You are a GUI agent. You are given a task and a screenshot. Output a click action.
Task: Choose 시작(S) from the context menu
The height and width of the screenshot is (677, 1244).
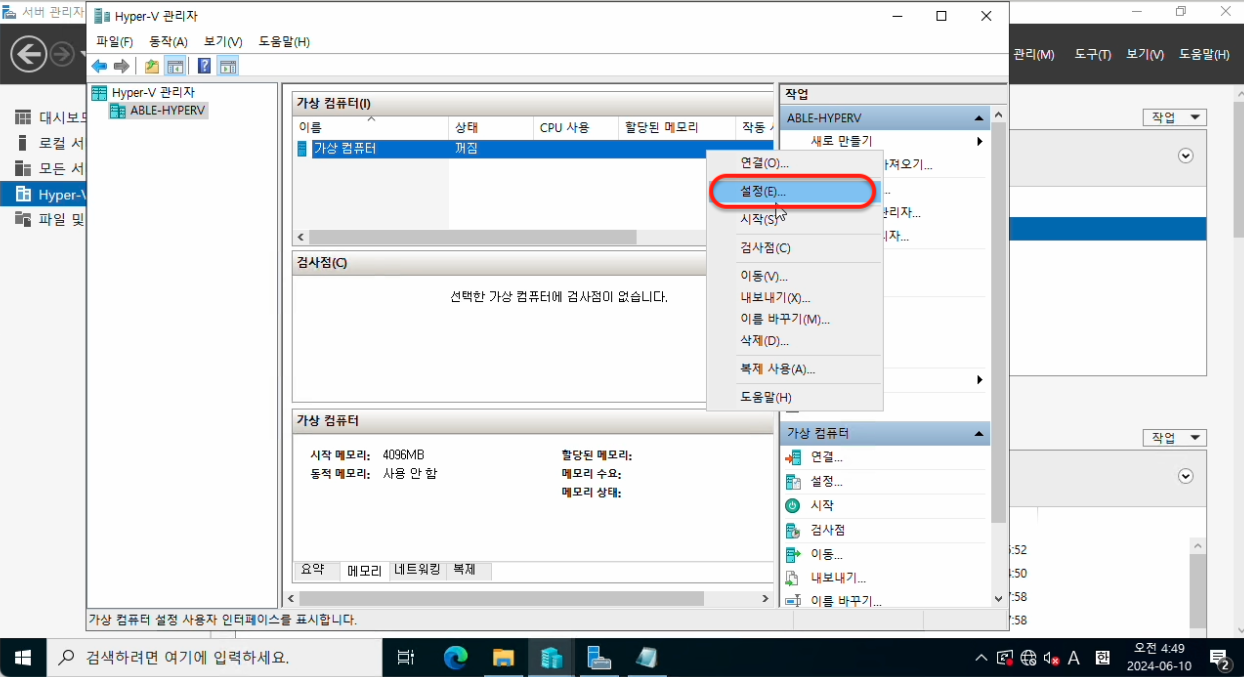click(794, 219)
